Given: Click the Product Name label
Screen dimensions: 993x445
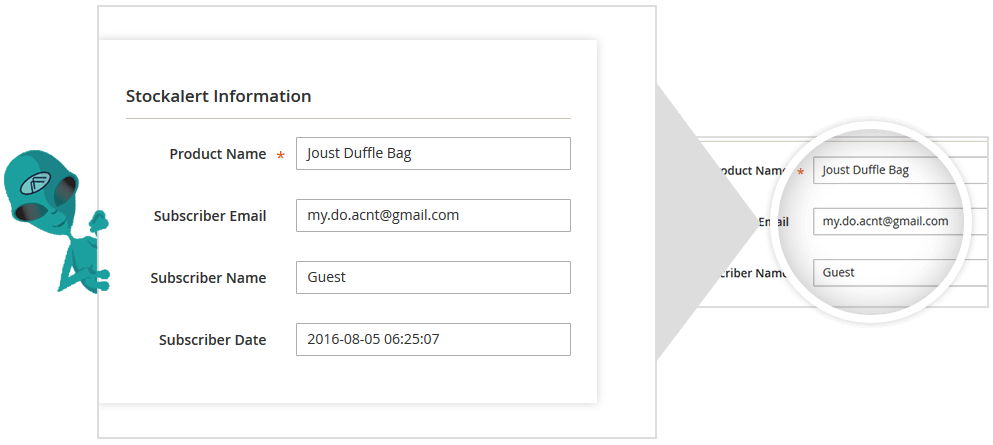Looking at the screenshot, I should pos(218,154).
